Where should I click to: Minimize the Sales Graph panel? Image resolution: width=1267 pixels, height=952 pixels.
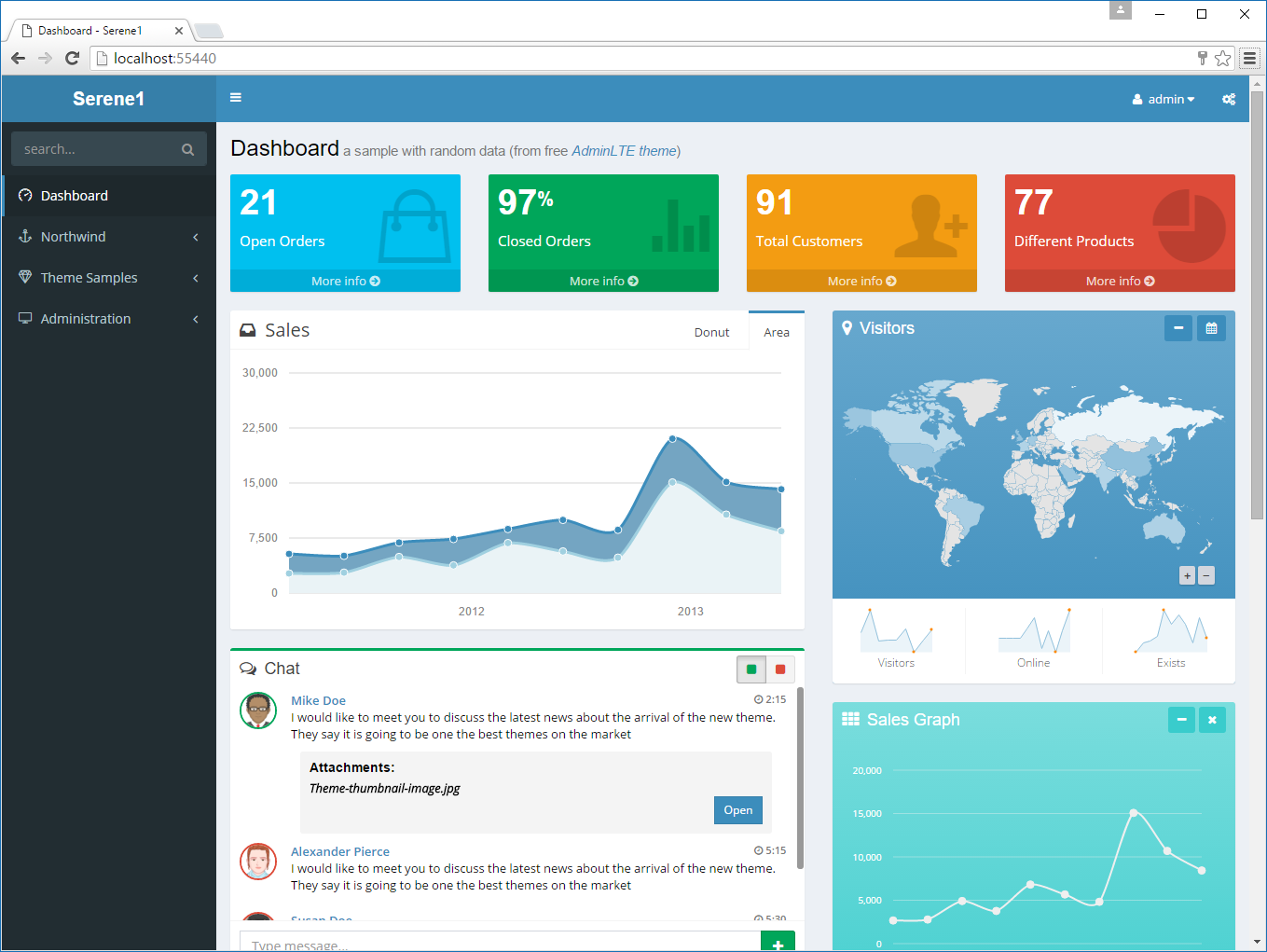(1181, 720)
